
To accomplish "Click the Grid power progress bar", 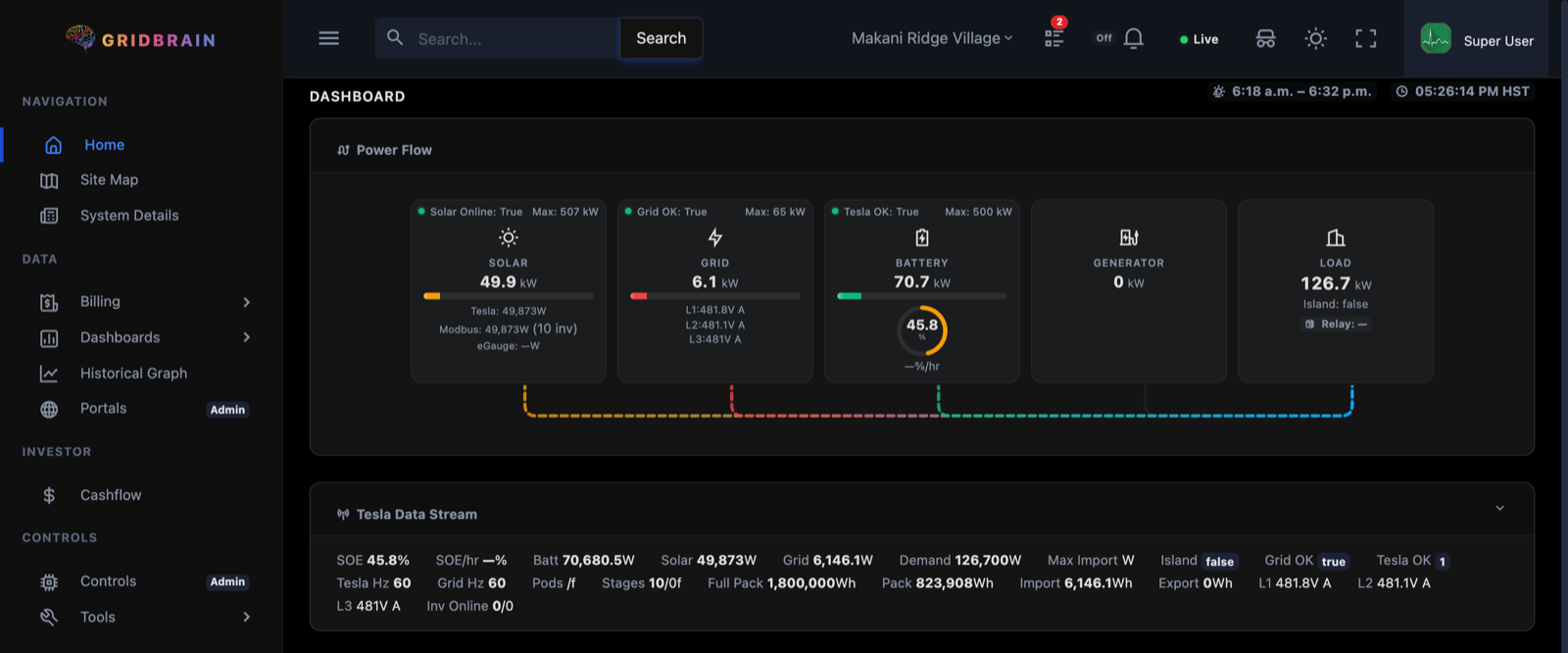I will (x=715, y=295).
